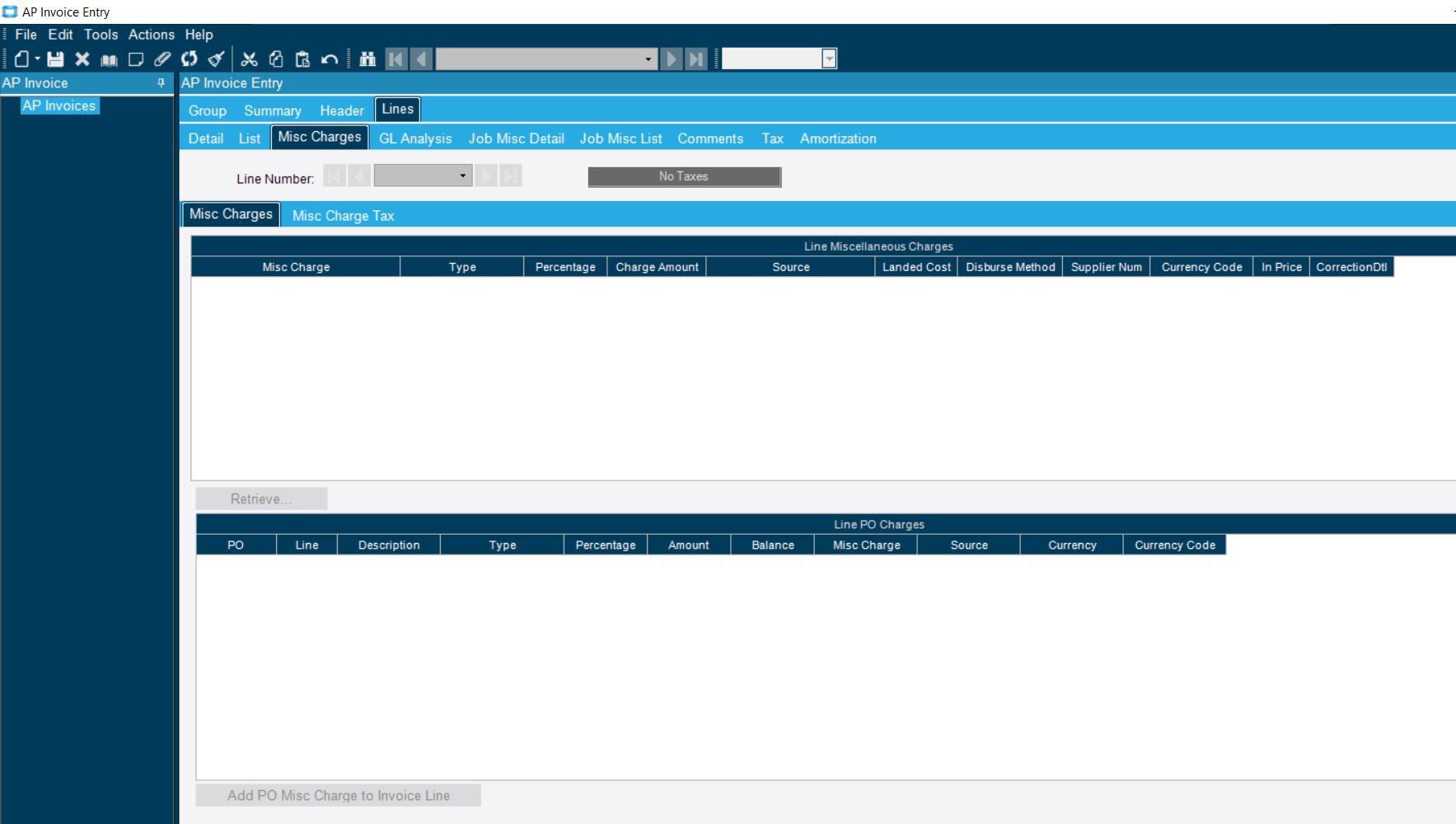1456x824 pixels.
Task: Open the Job Misc List tab
Action: pyautogui.click(x=620, y=138)
